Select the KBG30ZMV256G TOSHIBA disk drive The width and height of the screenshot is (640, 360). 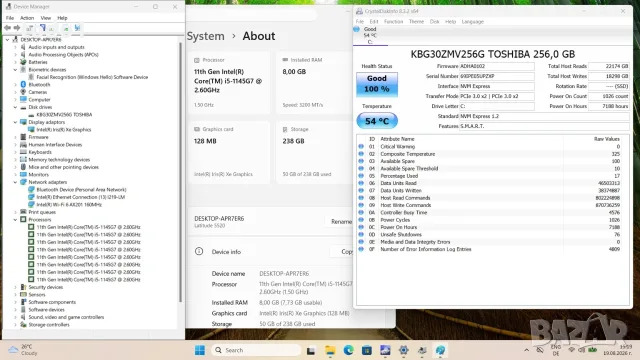64,115
